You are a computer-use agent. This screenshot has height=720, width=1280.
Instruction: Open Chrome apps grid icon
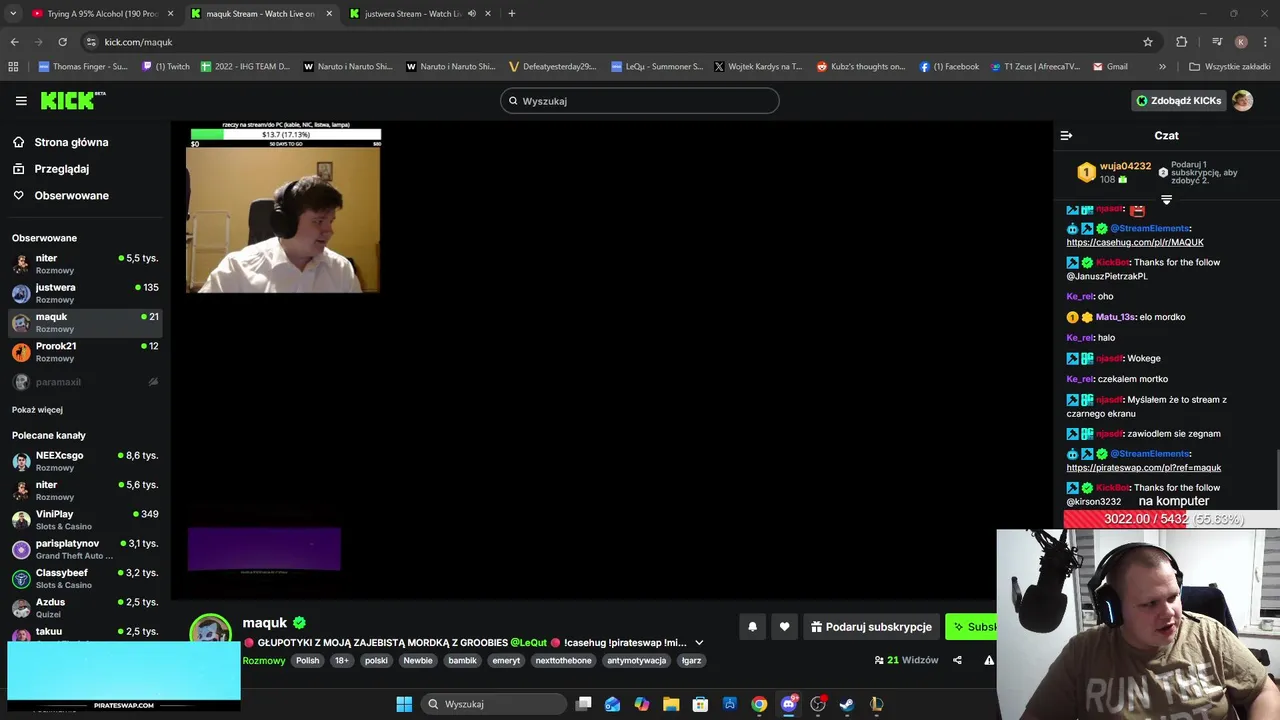(13, 67)
